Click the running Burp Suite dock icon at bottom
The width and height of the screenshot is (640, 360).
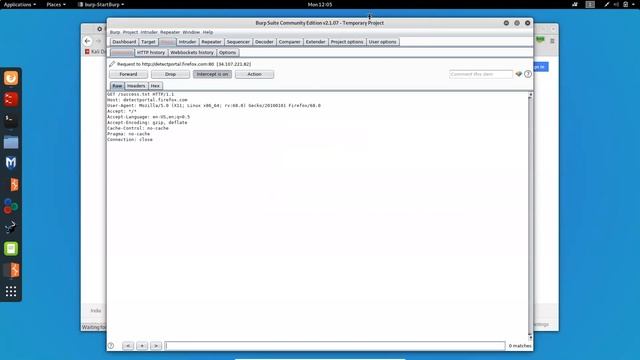[12, 270]
